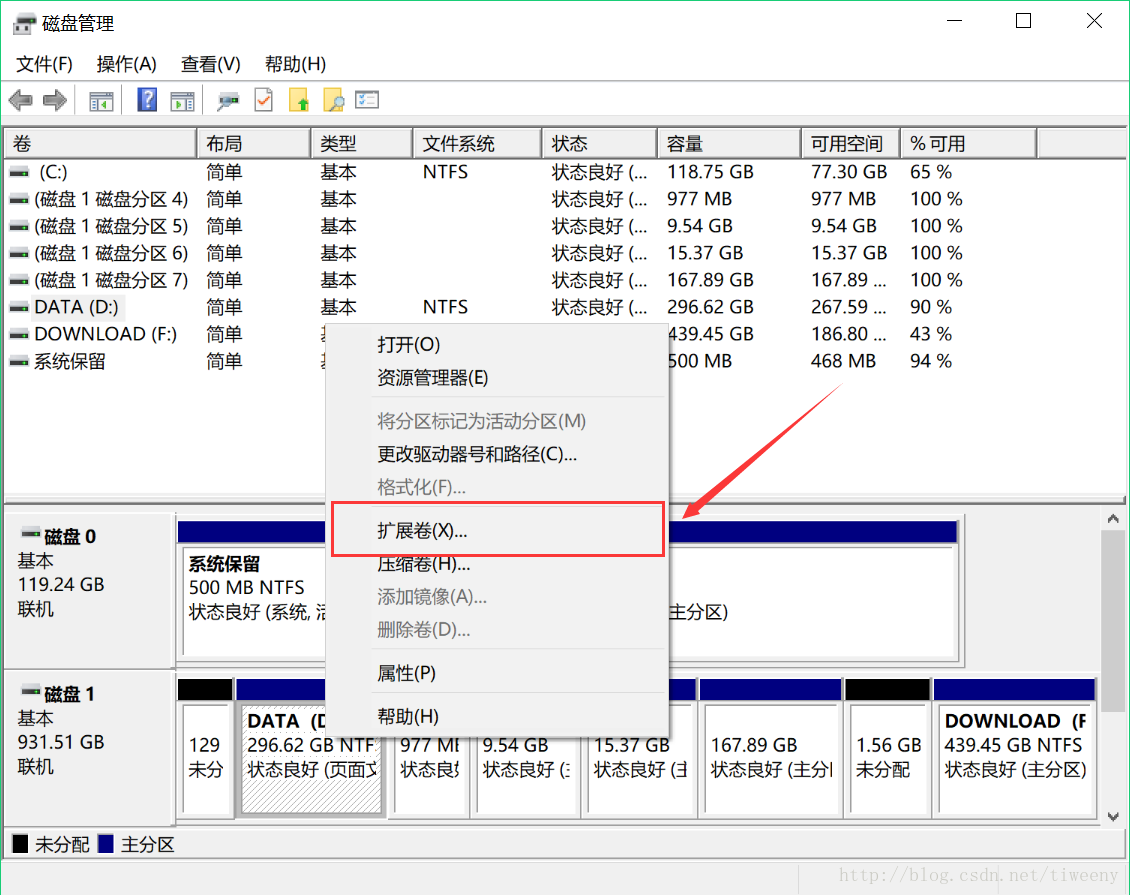The width and height of the screenshot is (1130, 895).
Task: Sort by the % 可用 column header
Action: (x=969, y=143)
